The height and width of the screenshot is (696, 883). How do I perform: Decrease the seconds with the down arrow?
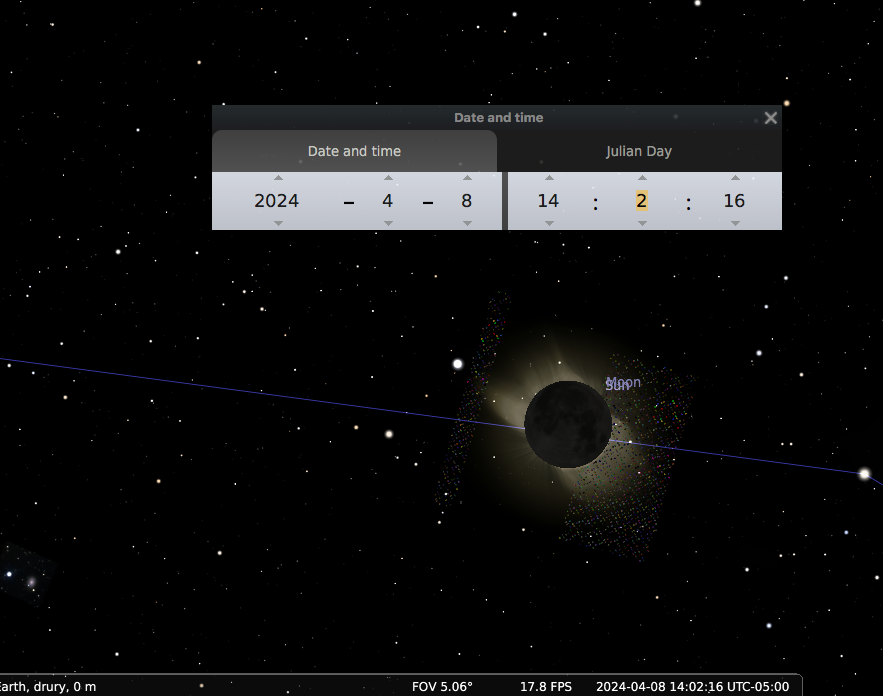(x=735, y=223)
